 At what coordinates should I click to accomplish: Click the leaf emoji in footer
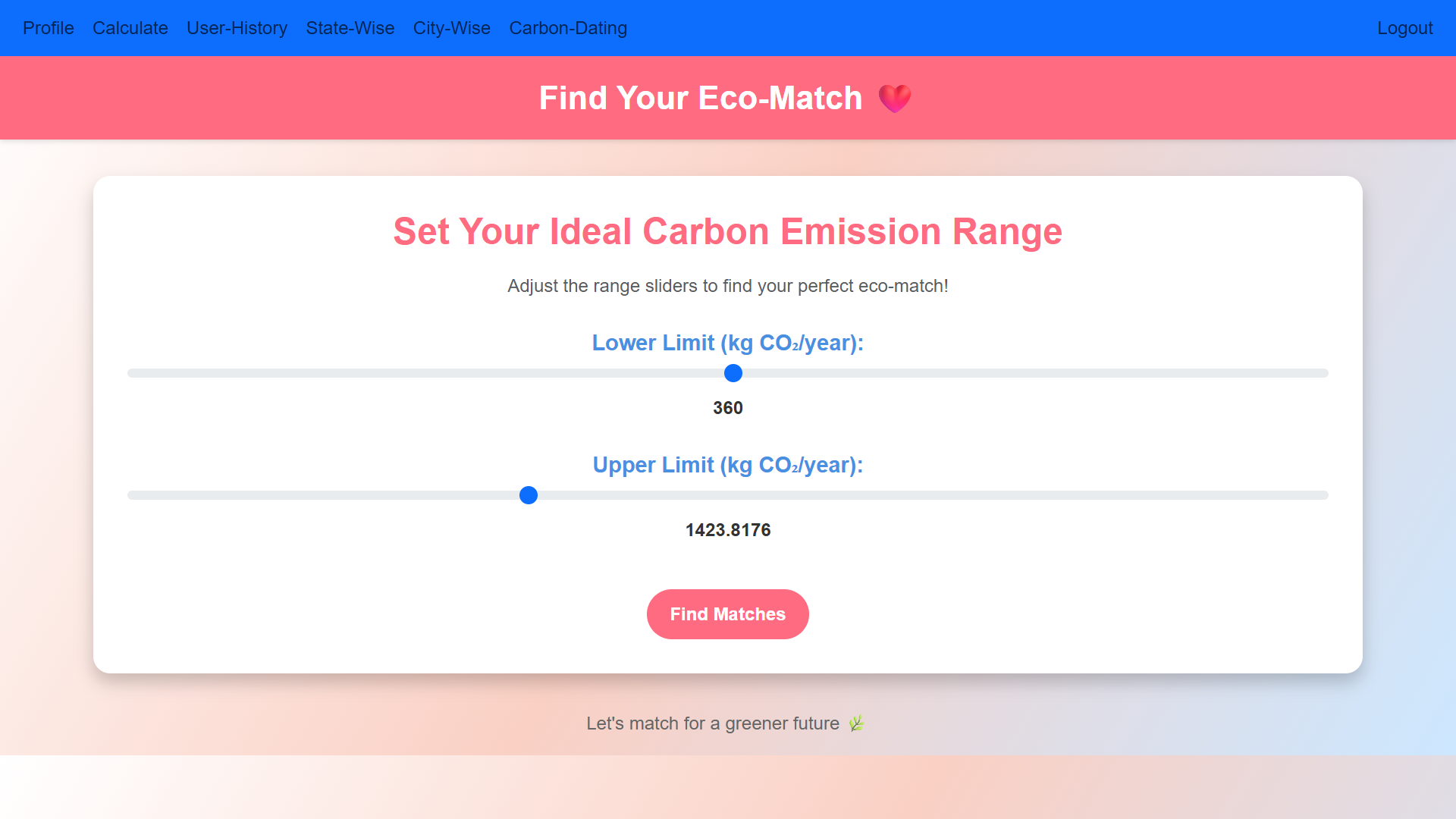[x=856, y=723]
